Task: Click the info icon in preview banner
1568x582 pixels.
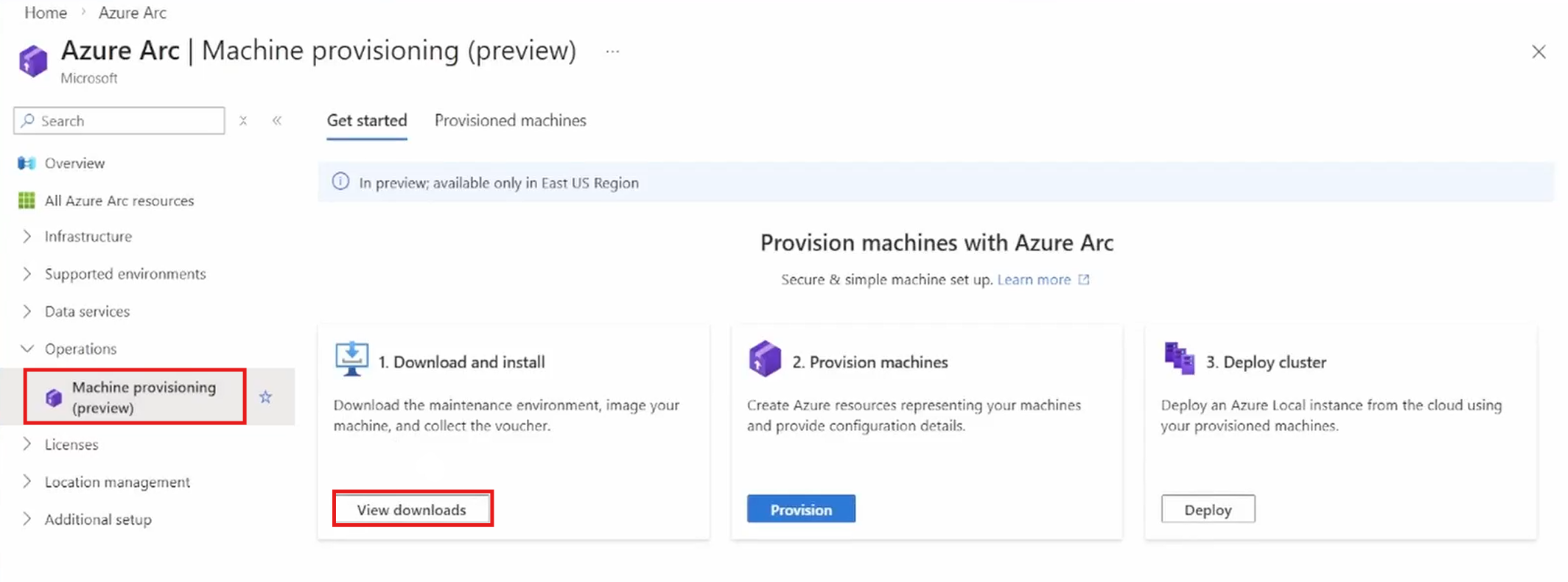Action: (x=340, y=182)
